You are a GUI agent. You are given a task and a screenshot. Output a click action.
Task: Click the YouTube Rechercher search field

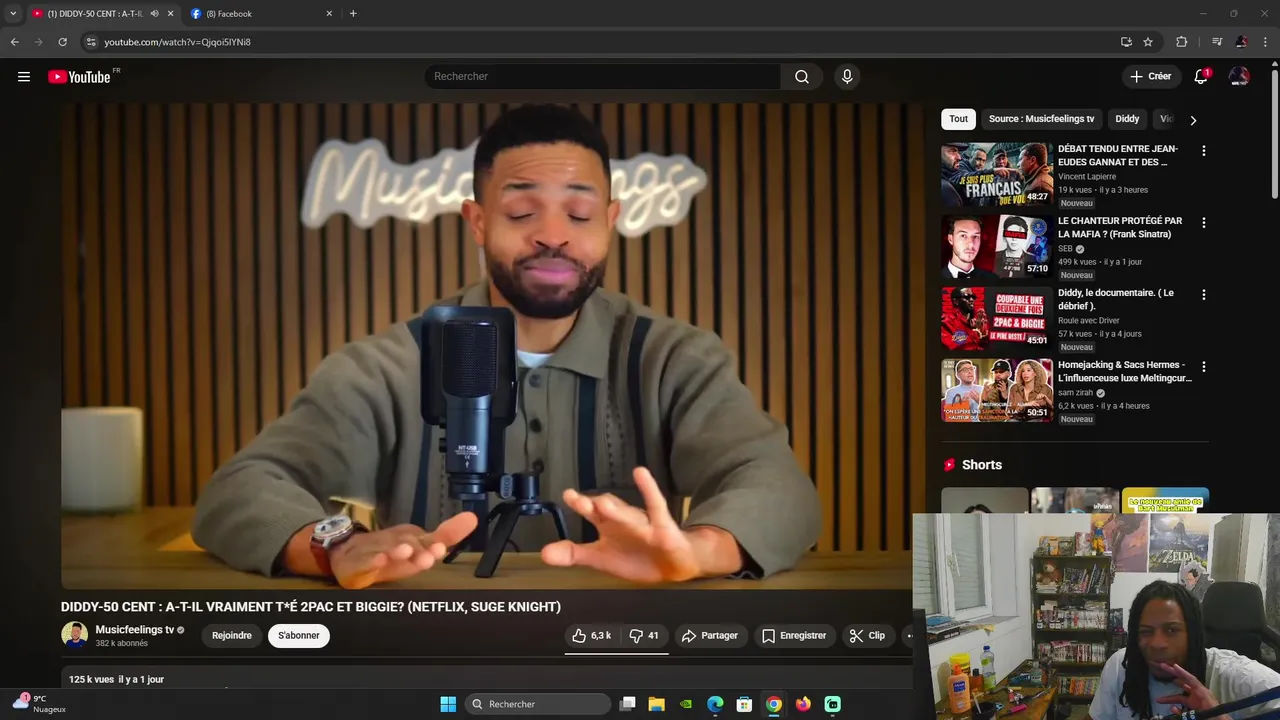(602, 77)
